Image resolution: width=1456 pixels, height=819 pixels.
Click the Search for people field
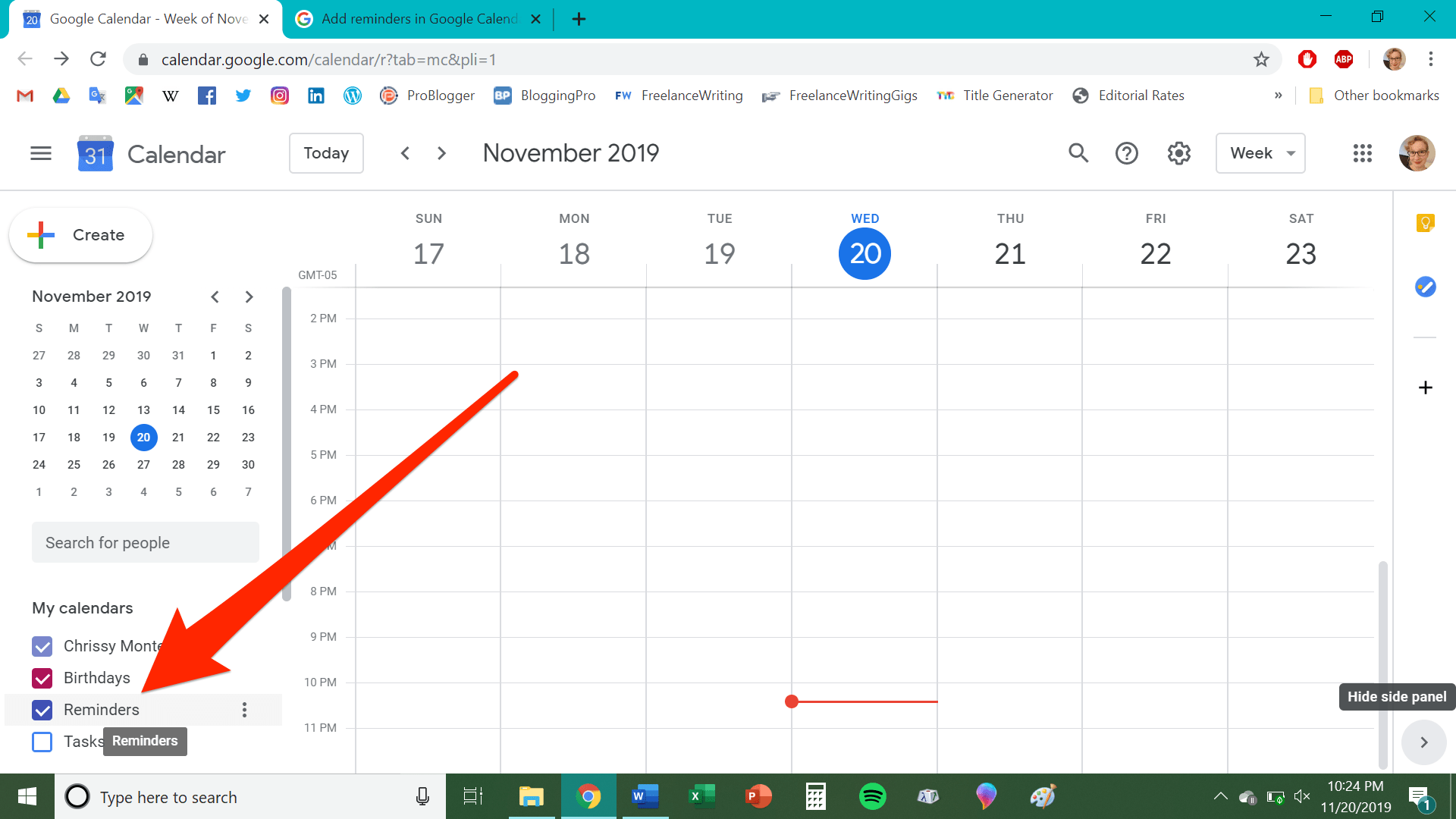pyautogui.click(x=145, y=542)
